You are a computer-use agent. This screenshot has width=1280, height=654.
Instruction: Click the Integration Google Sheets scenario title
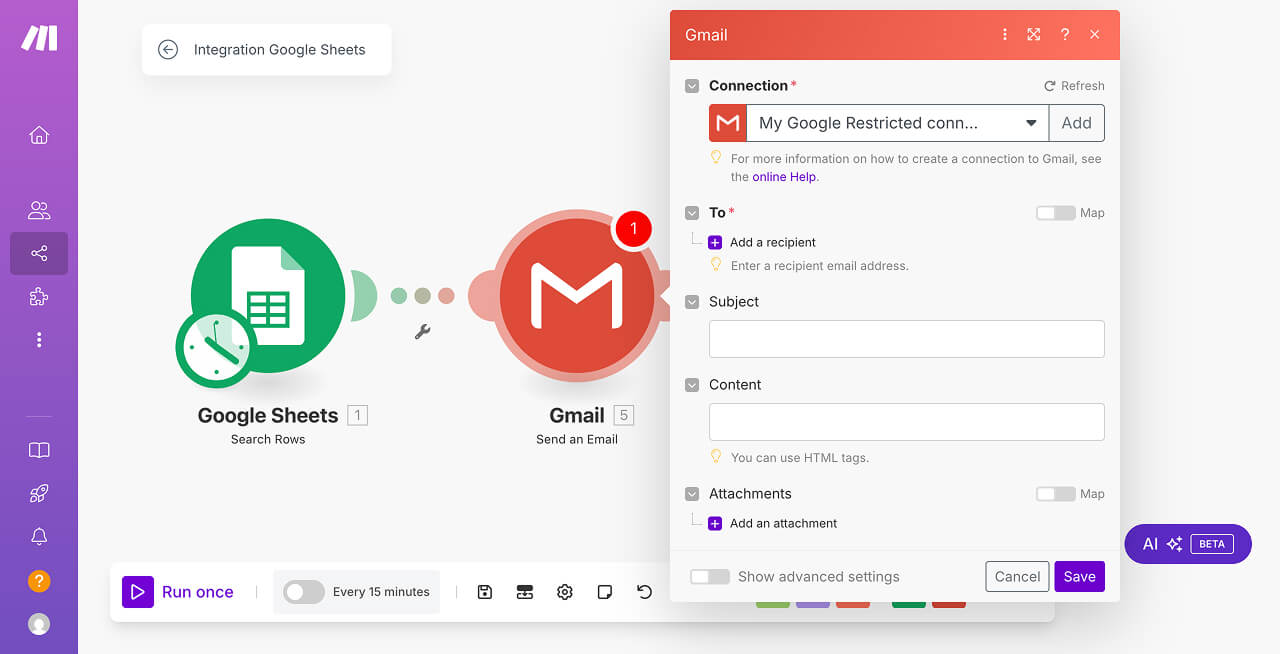tap(280, 49)
